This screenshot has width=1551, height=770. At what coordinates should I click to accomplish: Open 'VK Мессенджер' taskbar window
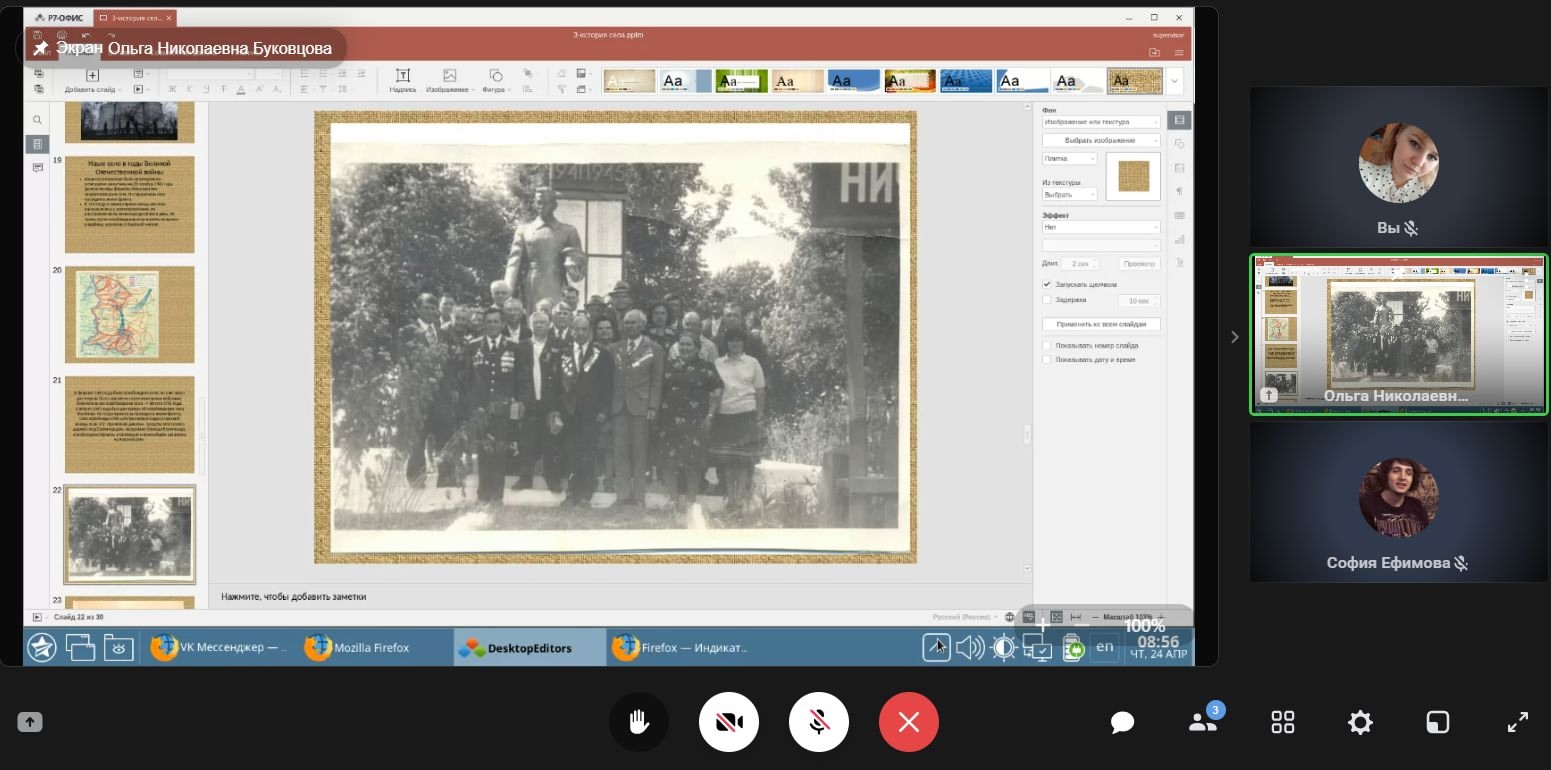click(219, 648)
